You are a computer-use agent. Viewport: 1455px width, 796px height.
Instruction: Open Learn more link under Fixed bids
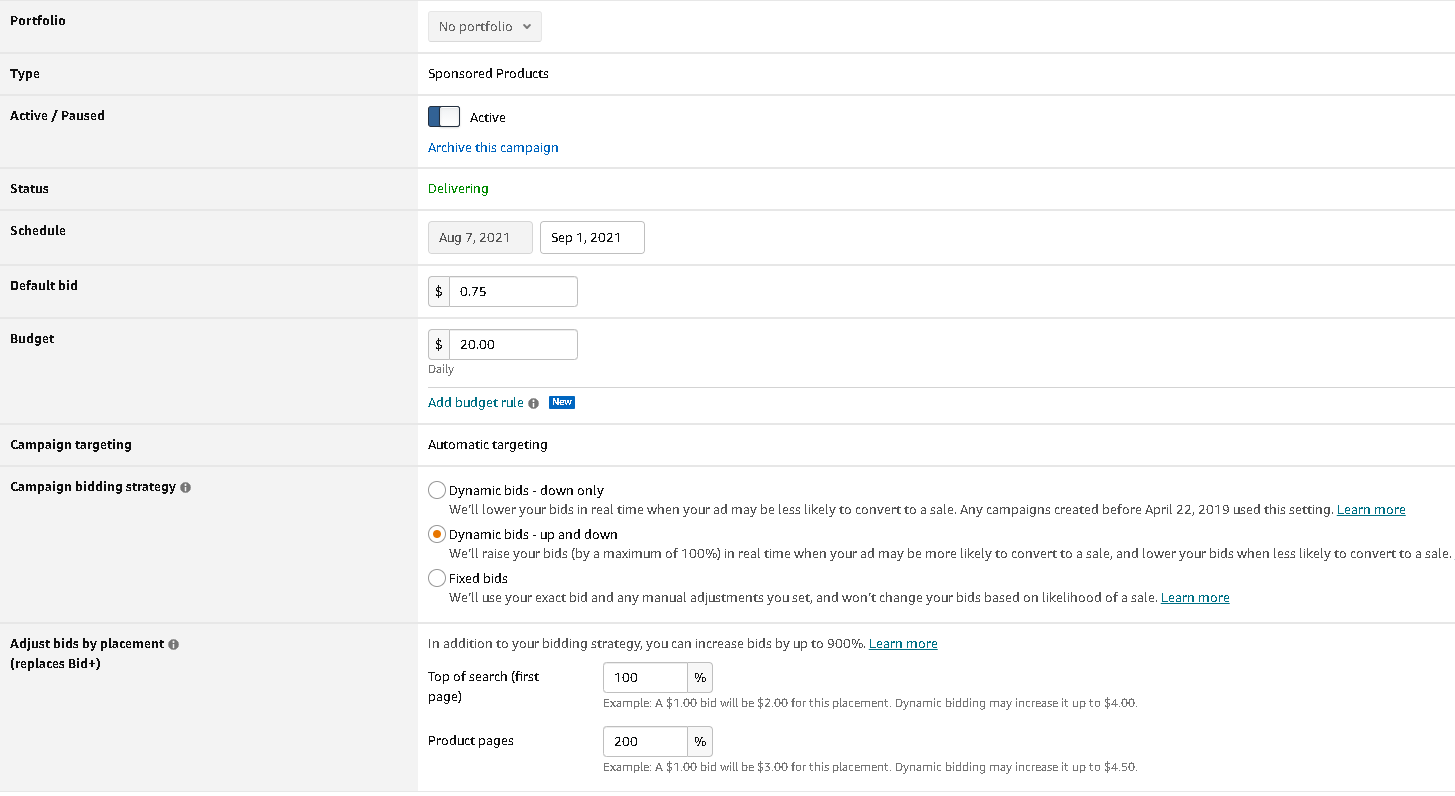[1195, 598]
